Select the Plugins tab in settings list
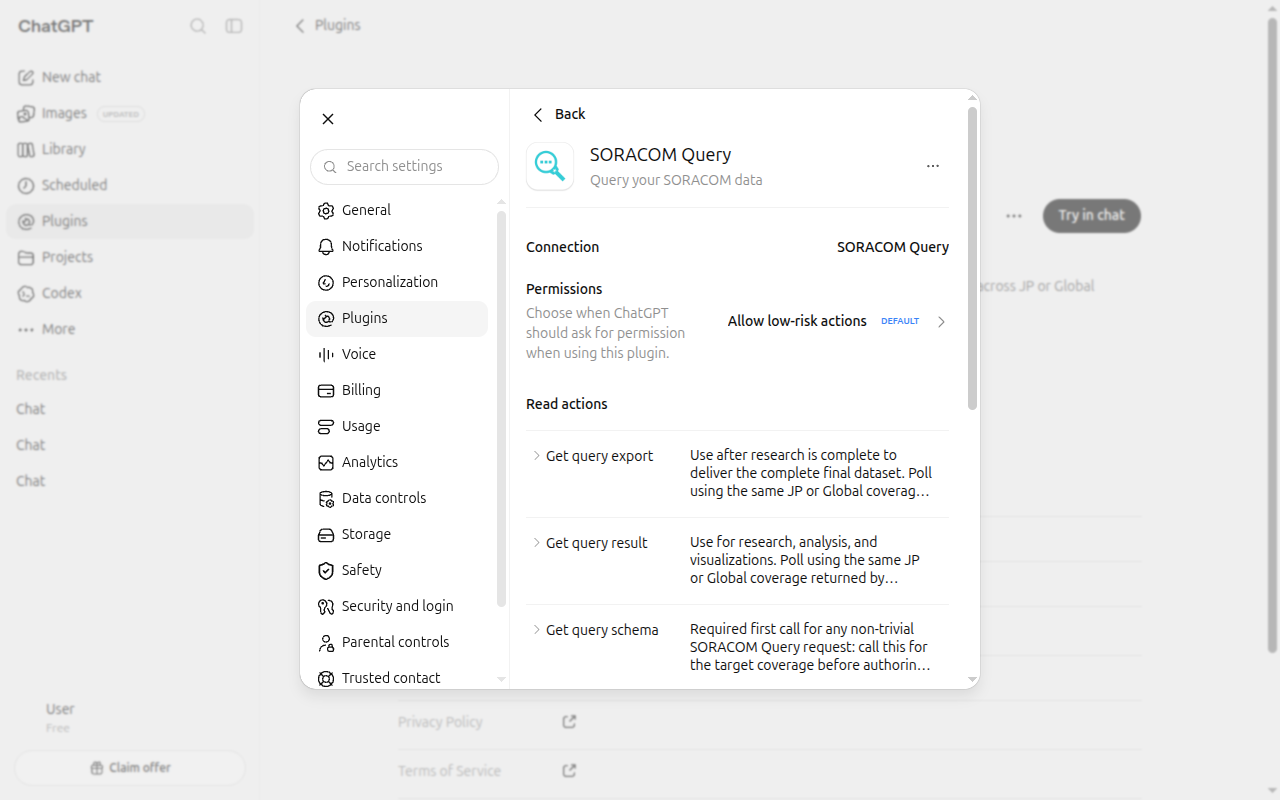 tap(397, 318)
